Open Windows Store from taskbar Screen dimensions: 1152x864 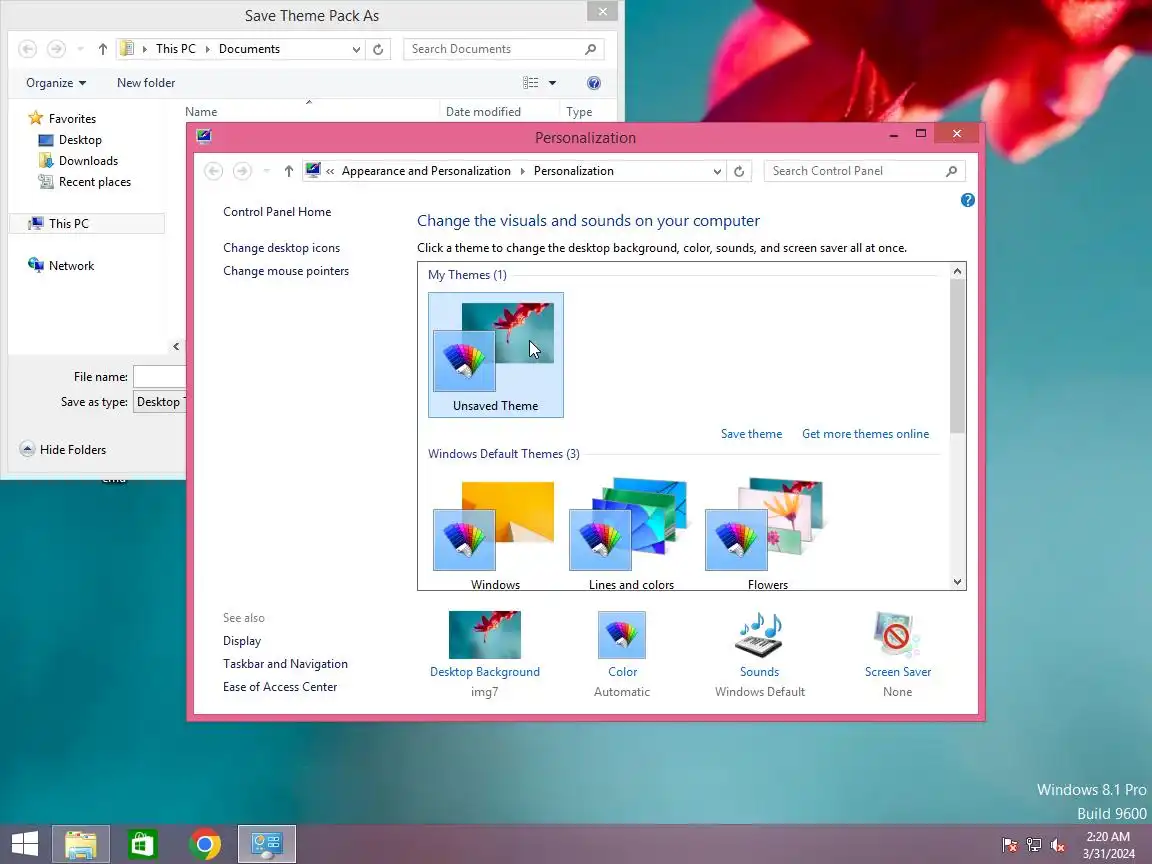(x=143, y=843)
